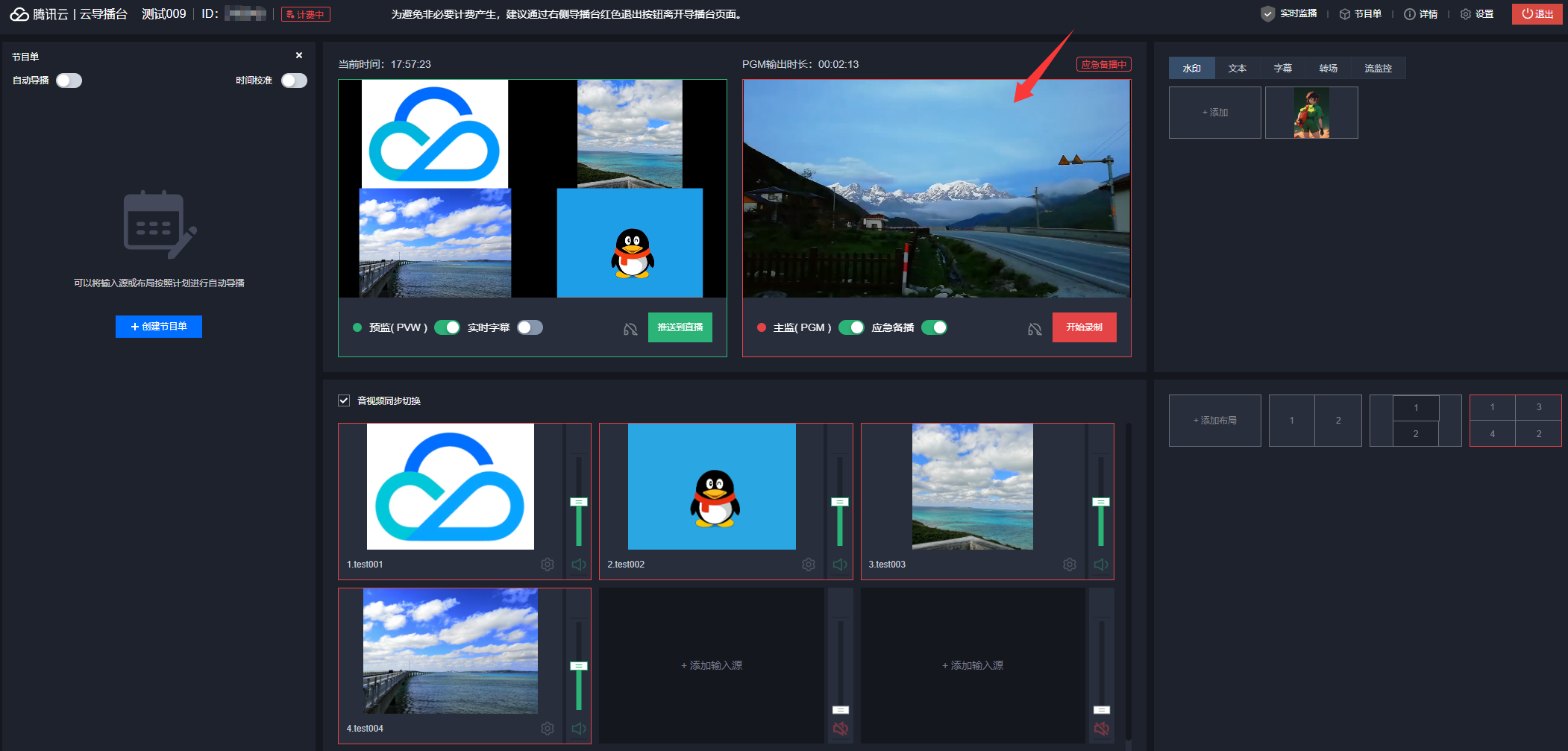Screen dimensions: 1568x751
Task: Adjust the 1.test001 volume slider handle
Action: click(579, 502)
